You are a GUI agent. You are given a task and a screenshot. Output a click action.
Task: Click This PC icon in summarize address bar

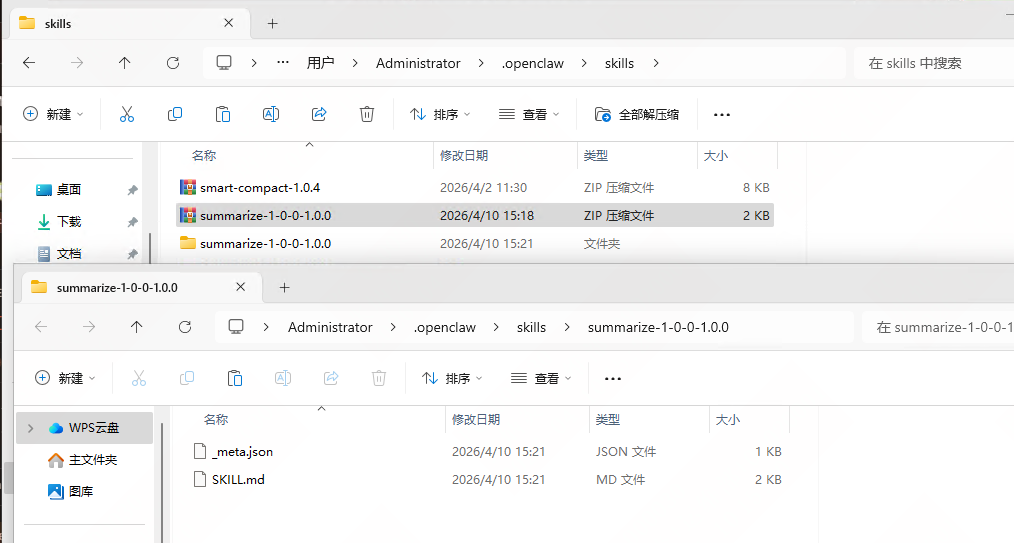(236, 327)
